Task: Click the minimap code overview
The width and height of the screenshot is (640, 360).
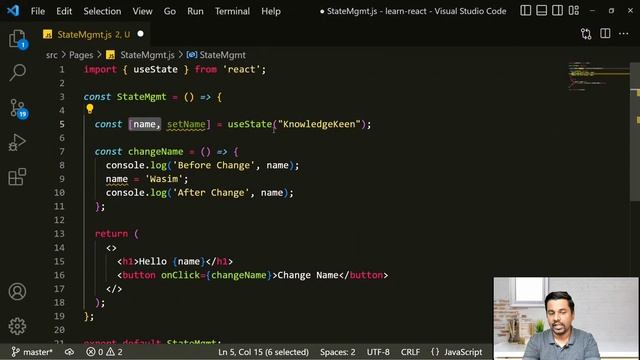Action: coord(599,76)
